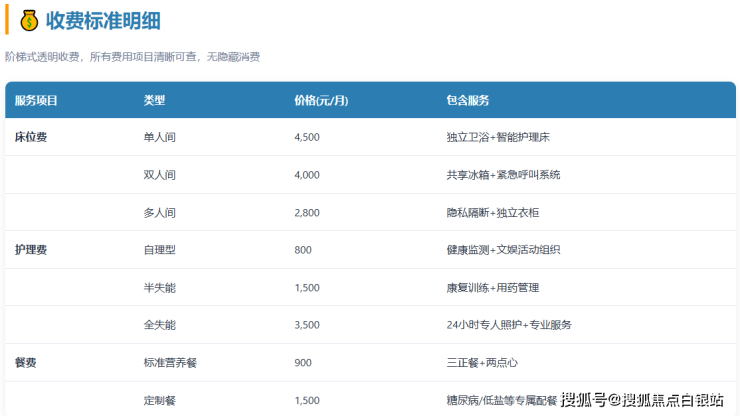
Task: Select the 标准营养餐 meal type cell
Action: (x=171, y=362)
